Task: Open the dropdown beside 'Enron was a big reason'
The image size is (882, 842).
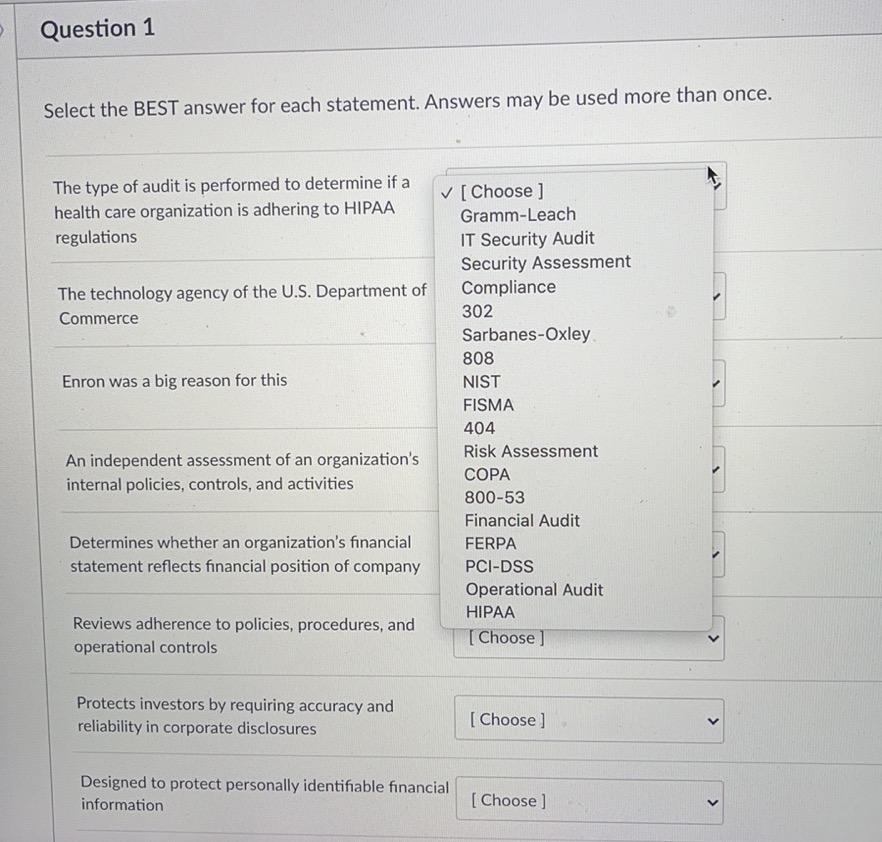Action: (x=715, y=382)
